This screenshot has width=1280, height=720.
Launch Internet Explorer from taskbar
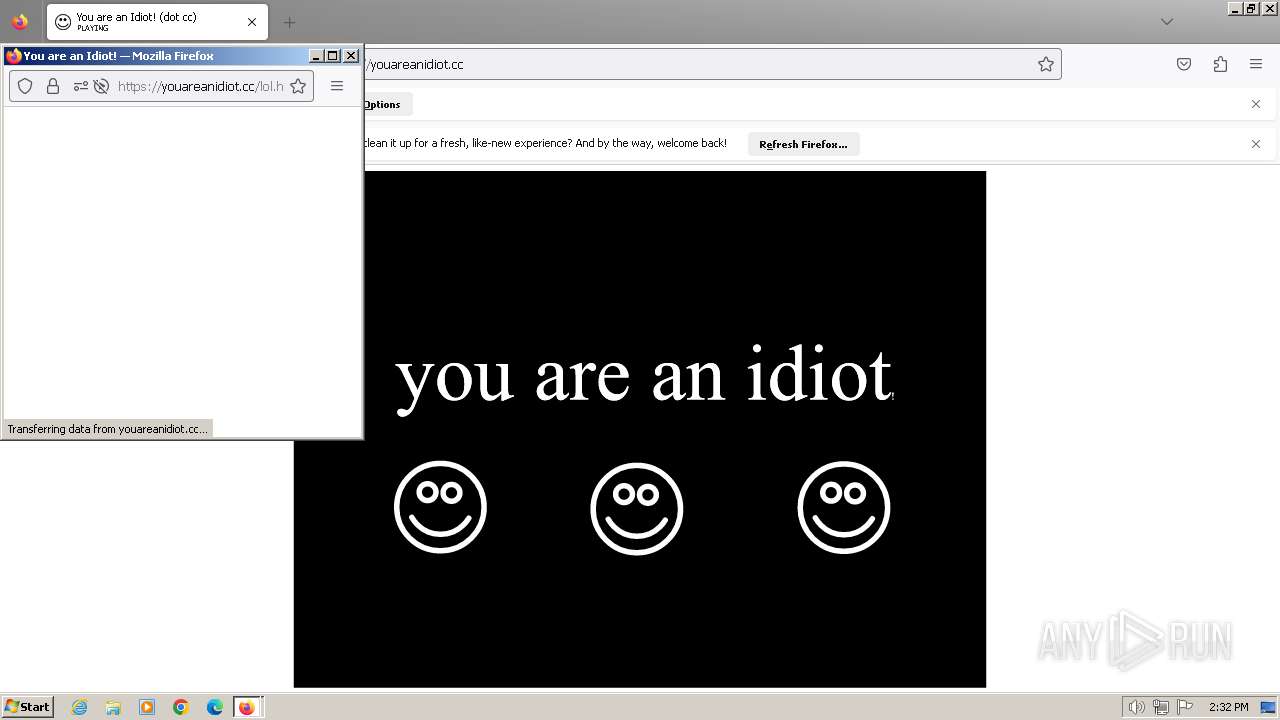tap(79, 707)
